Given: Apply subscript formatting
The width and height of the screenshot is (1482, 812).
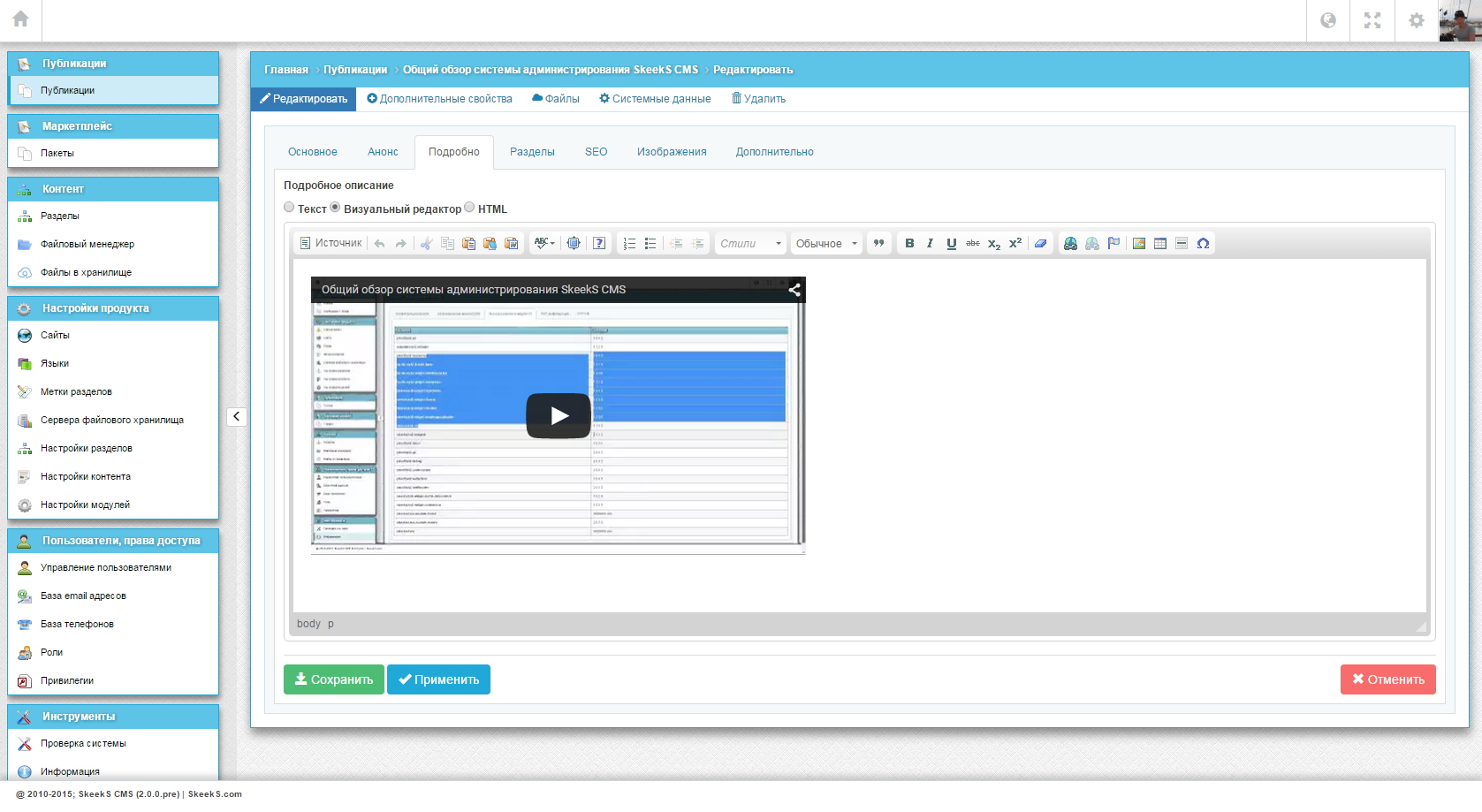Looking at the screenshot, I should (x=994, y=243).
